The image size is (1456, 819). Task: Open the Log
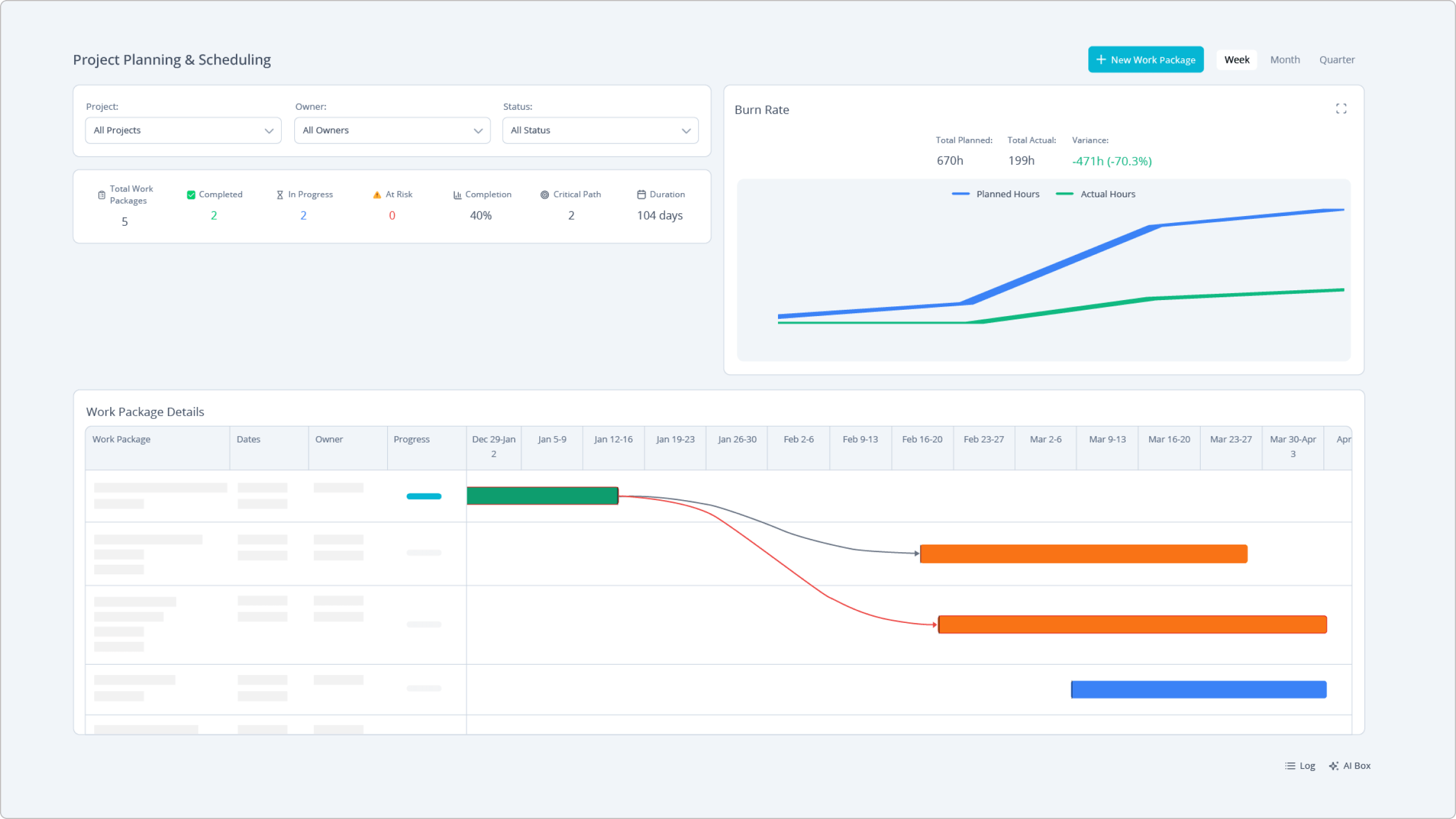[1299, 766]
